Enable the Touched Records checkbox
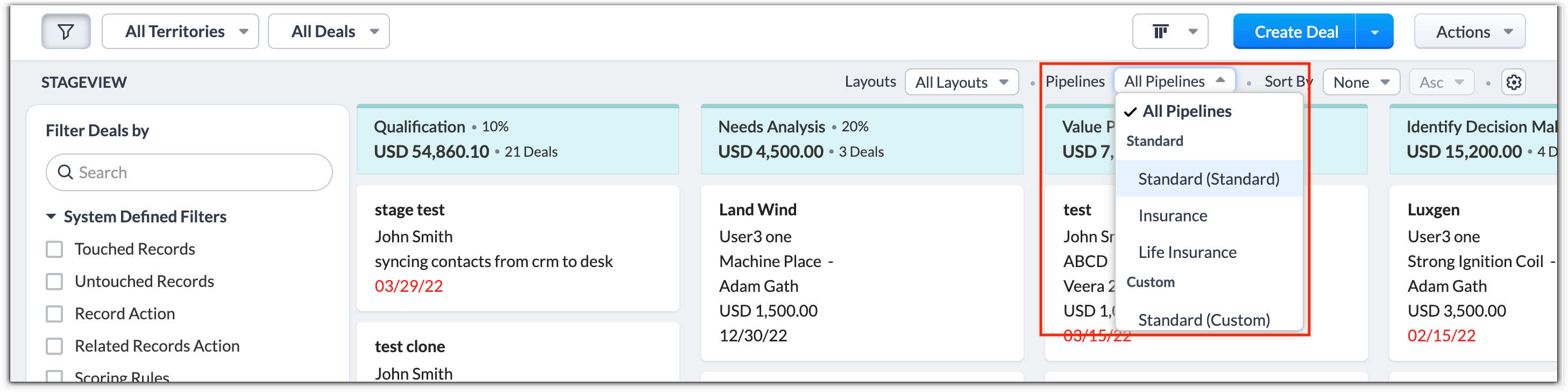 [x=55, y=249]
